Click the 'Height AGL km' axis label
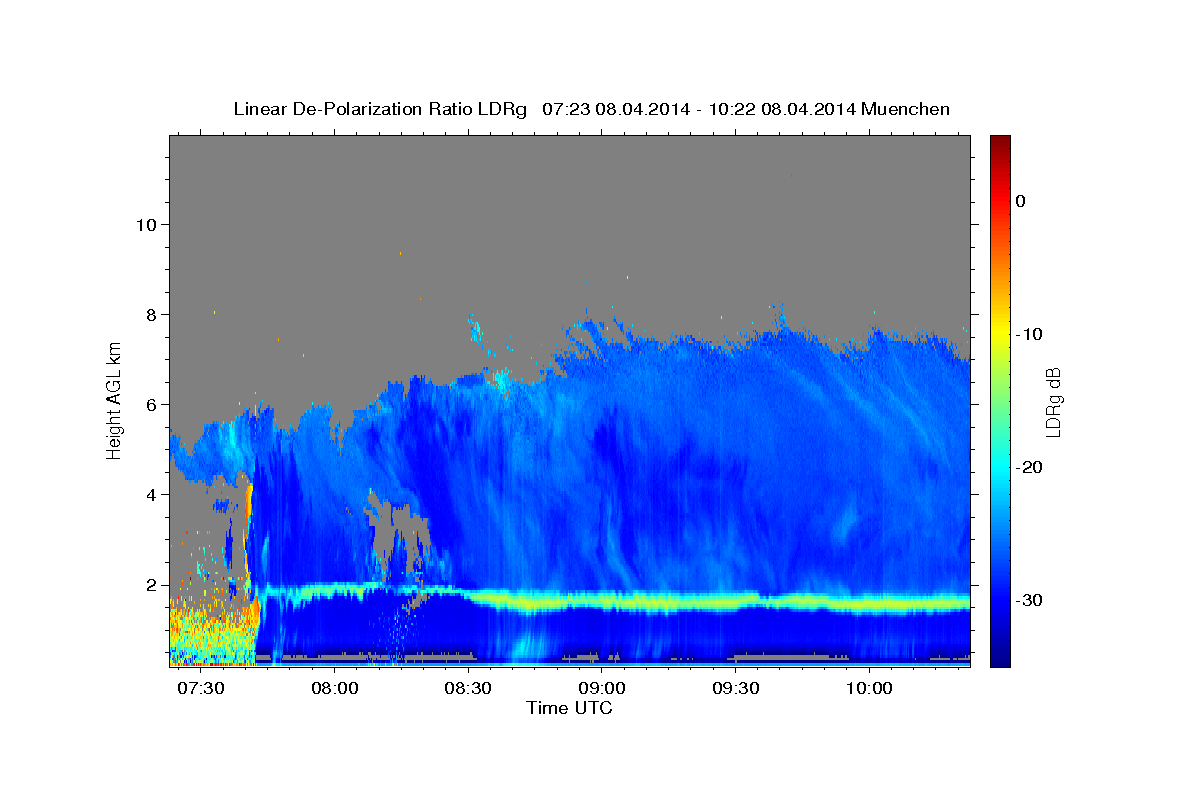 pyautogui.click(x=115, y=400)
